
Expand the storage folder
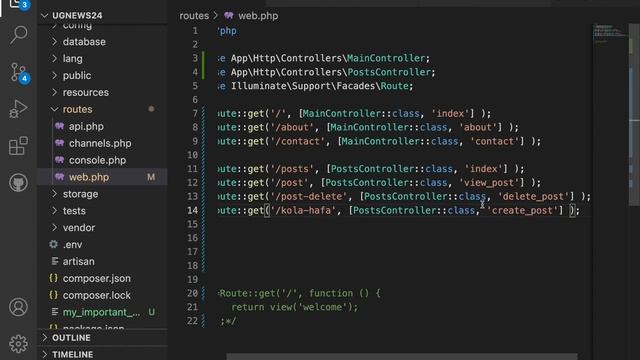tap(54, 193)
